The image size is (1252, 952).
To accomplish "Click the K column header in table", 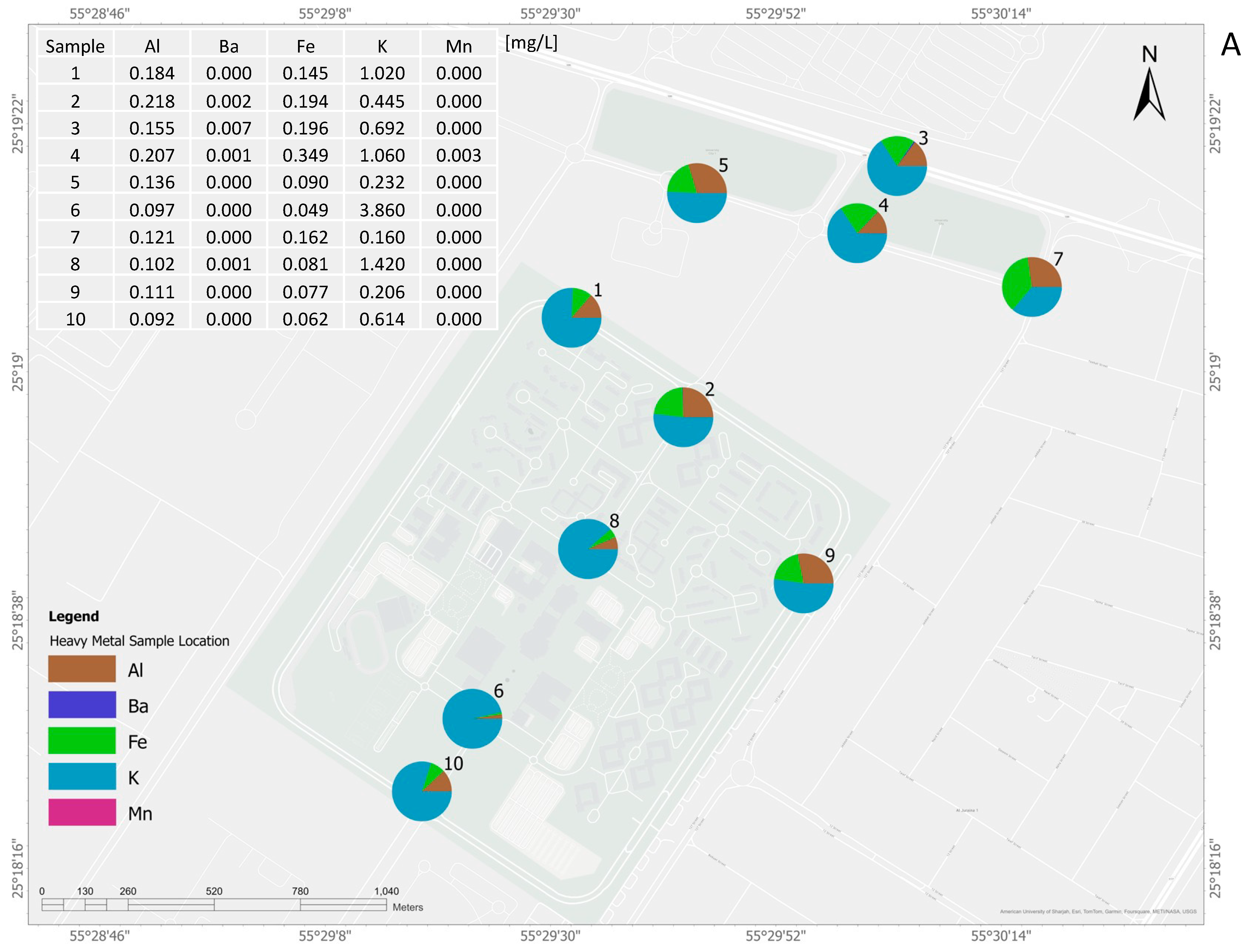I will [x=382, y=47].
